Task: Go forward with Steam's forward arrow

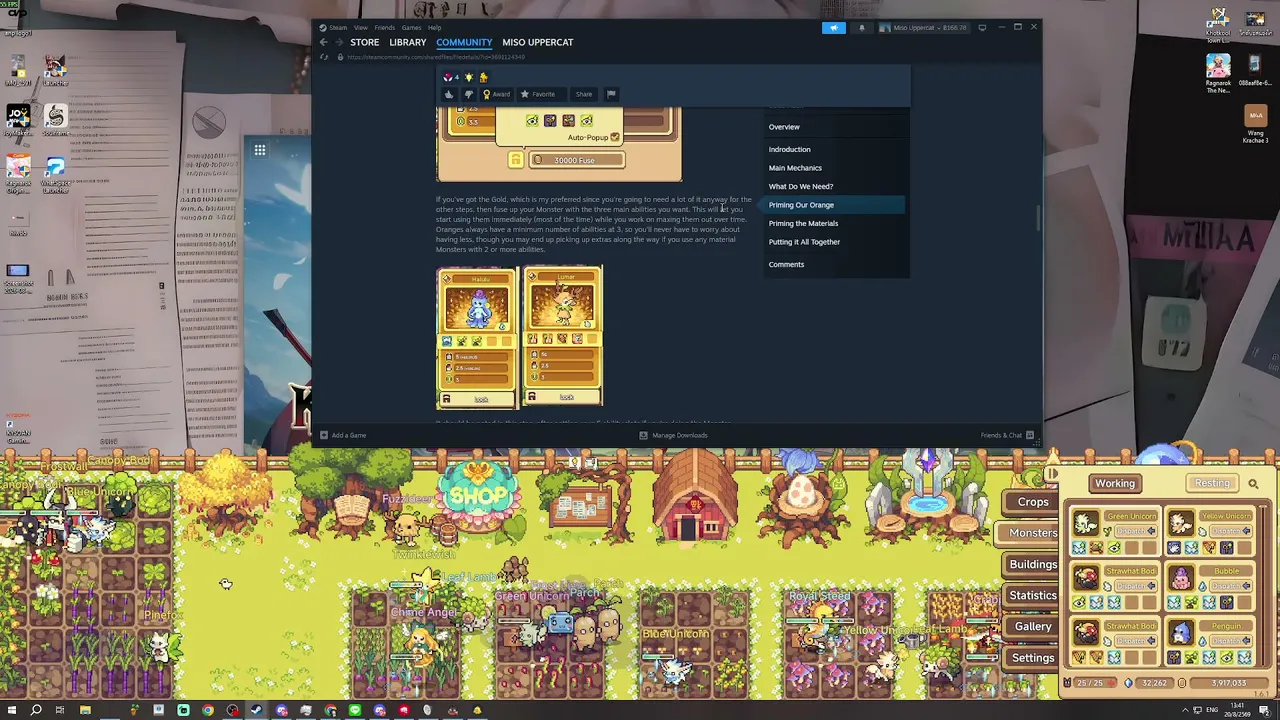Action: (339, 42)
